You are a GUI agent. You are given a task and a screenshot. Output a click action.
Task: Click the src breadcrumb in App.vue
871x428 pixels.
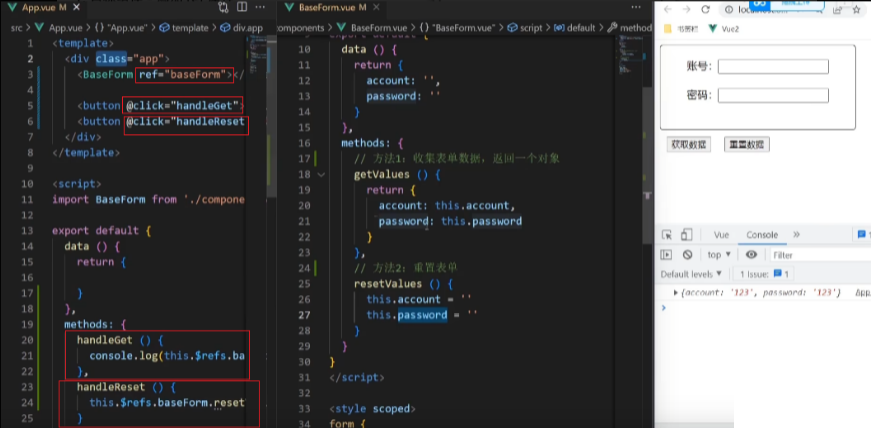[x=17, y=28]
